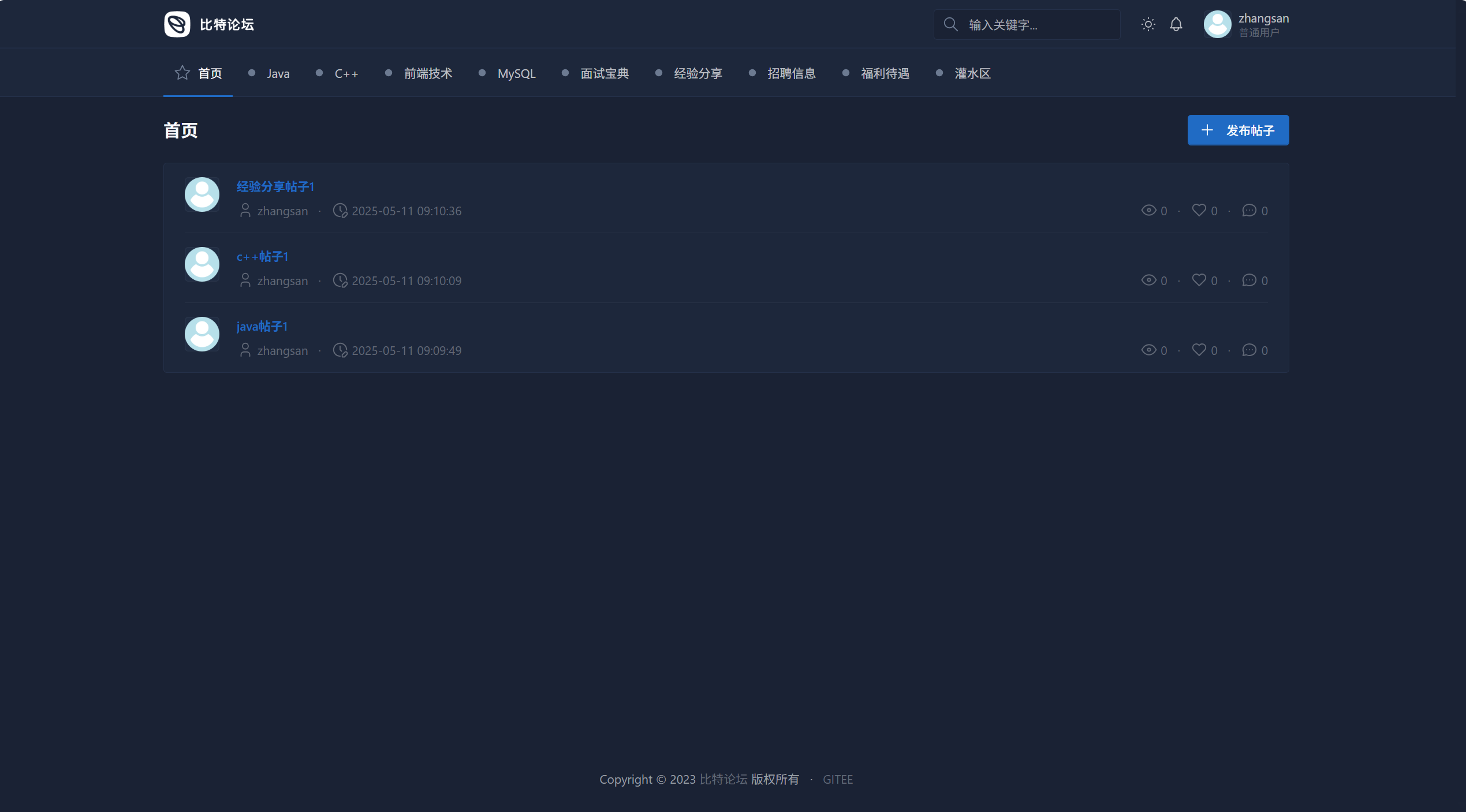Click the comment icon on c++帖子1
1466x812 pixels.
(1249, 280)
